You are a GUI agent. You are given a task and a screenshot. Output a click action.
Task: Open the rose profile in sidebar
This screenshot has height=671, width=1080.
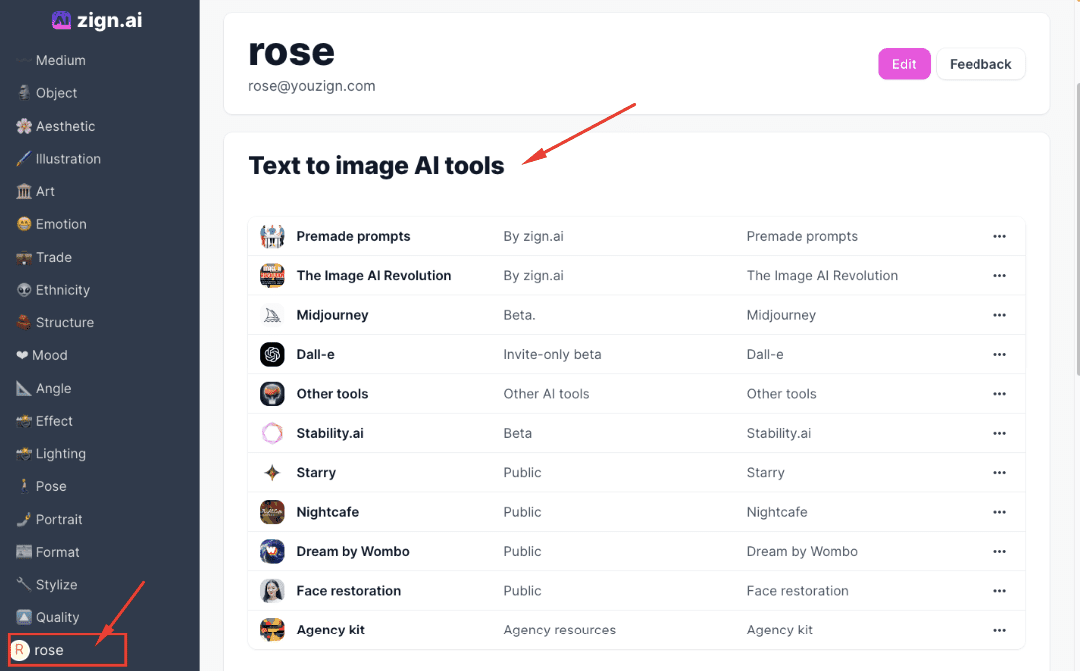point(48,650)
